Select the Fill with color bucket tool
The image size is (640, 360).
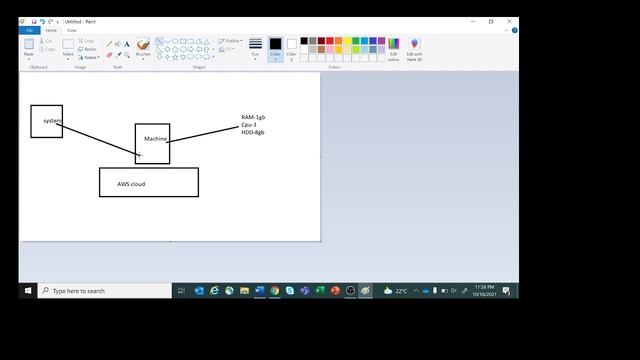click(x=118, y=44)
